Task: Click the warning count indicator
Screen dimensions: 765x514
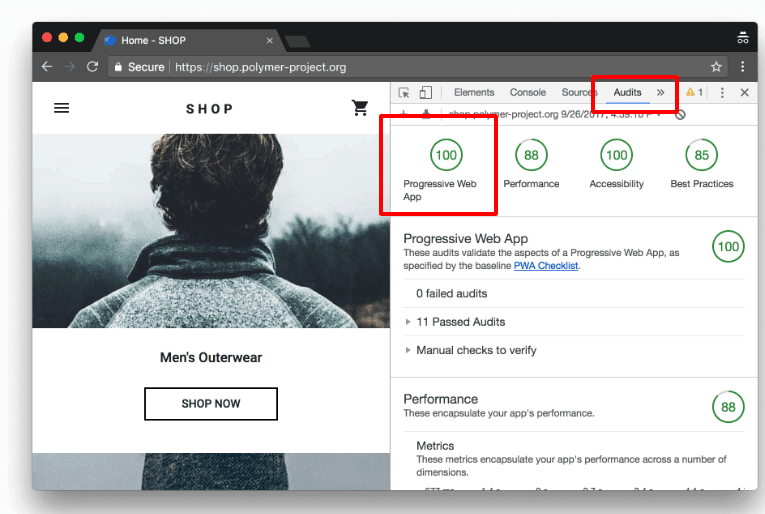Action: click(x=694, y=92)
